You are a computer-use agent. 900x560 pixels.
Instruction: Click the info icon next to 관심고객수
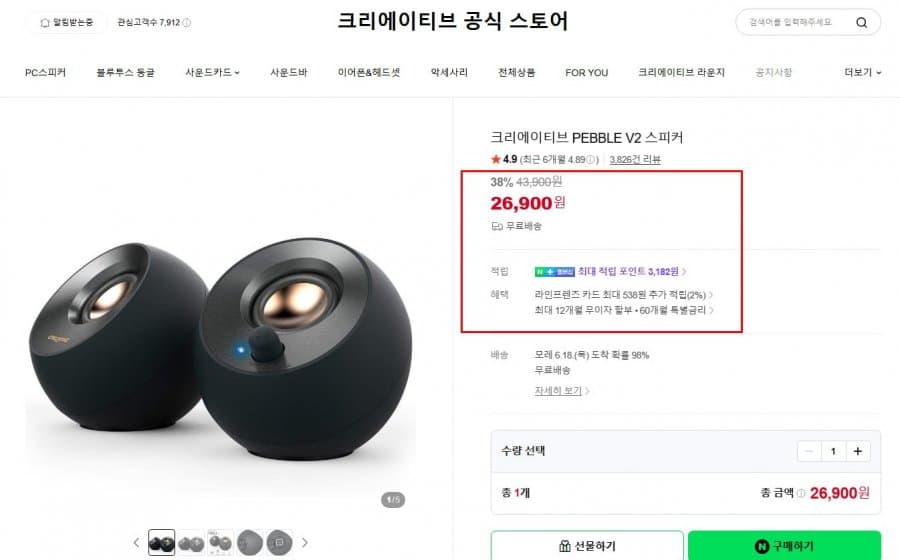187,22
